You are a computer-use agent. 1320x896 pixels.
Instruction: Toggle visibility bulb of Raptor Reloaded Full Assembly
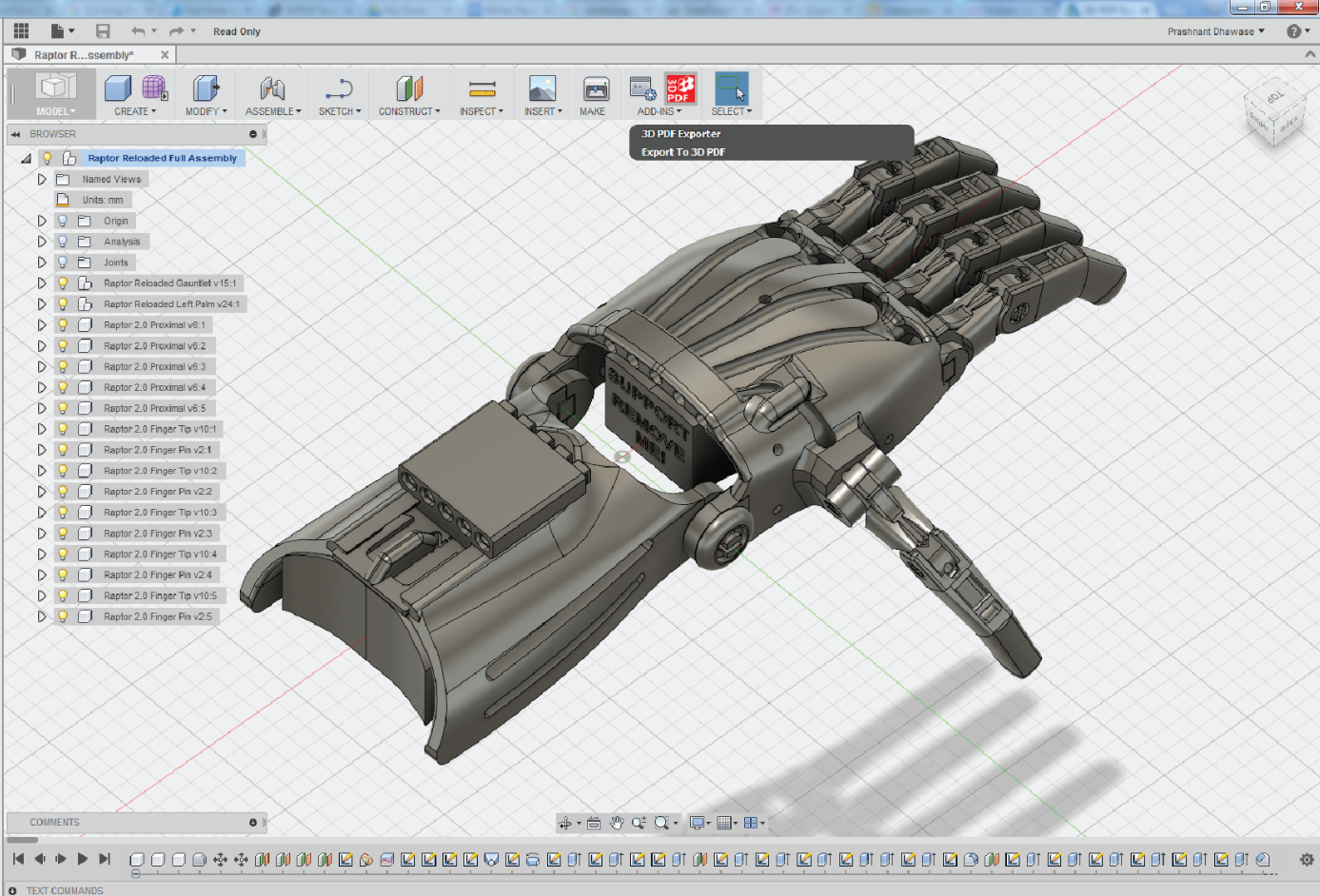[47, 158]
